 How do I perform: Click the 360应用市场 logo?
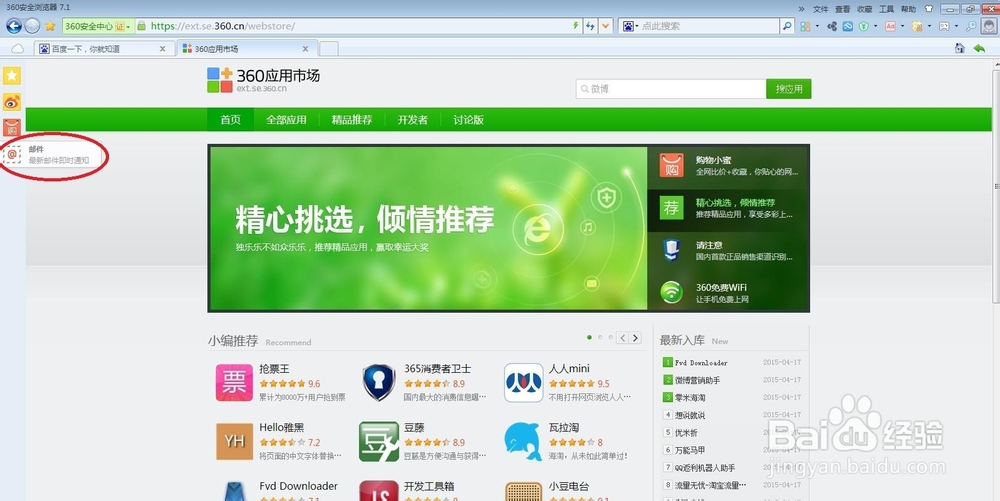point(263,80)
